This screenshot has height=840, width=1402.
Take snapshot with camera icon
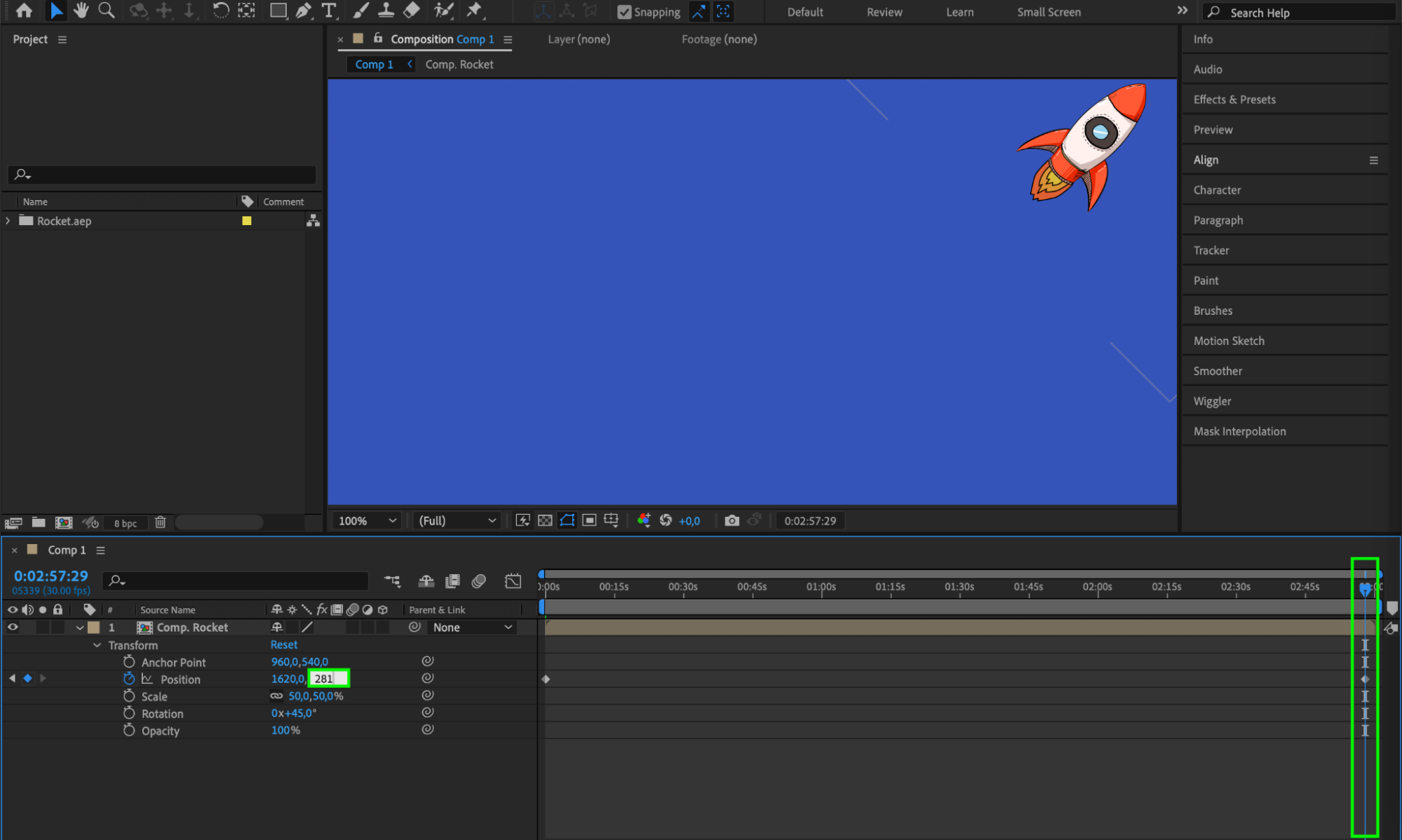coord(732,520)
